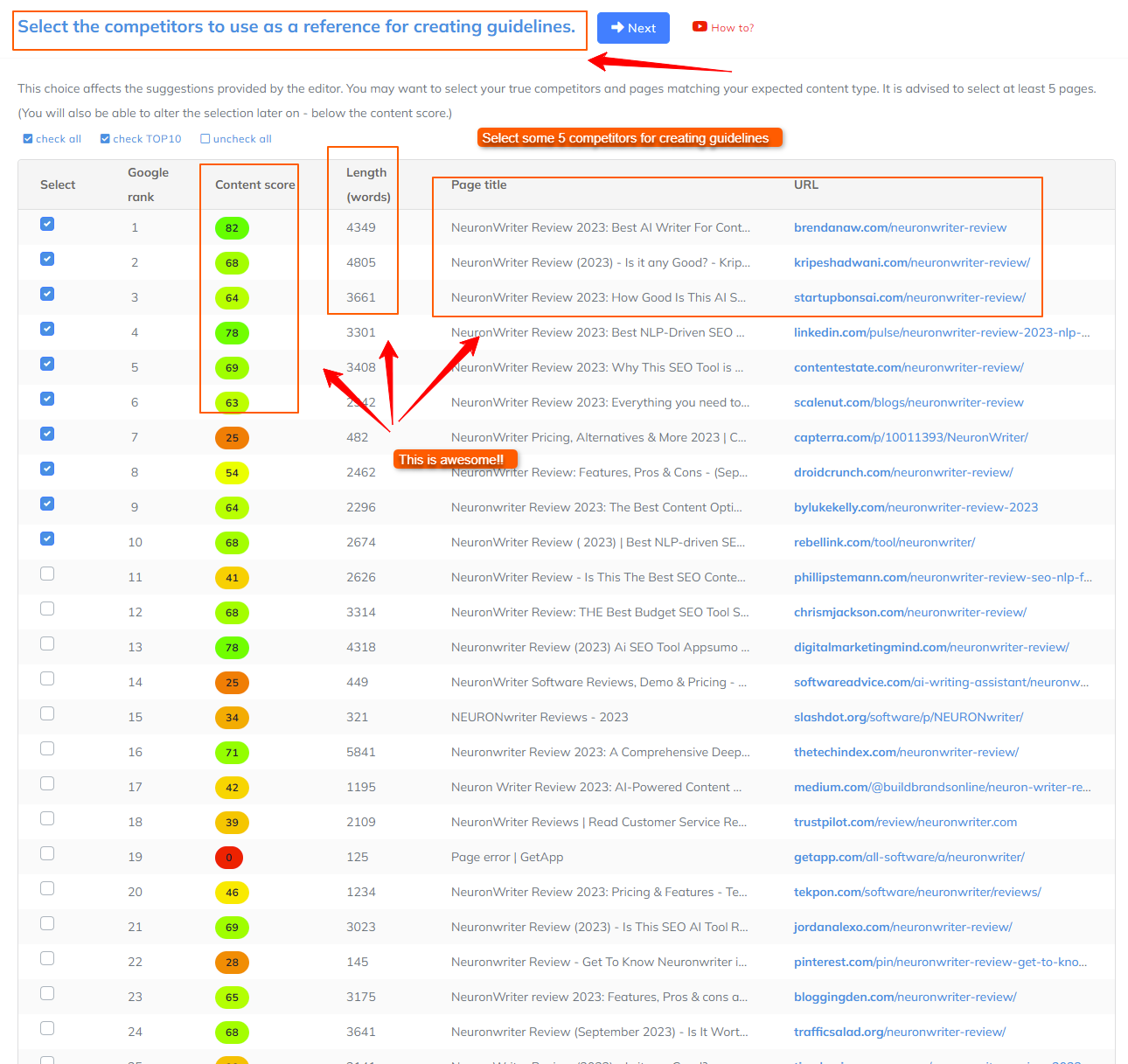Open the trafficsalad.org review link
The image size is (1128, 1064).
tap(900, 1032)
